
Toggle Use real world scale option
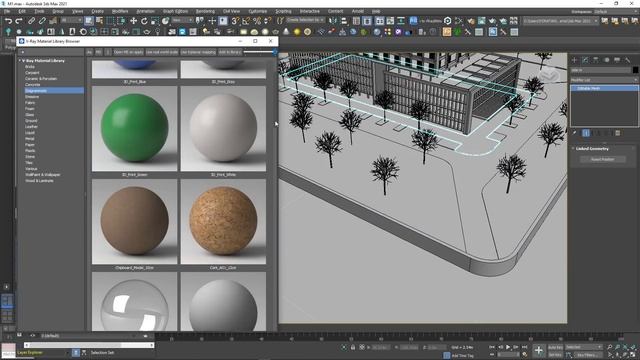(162, 52)
